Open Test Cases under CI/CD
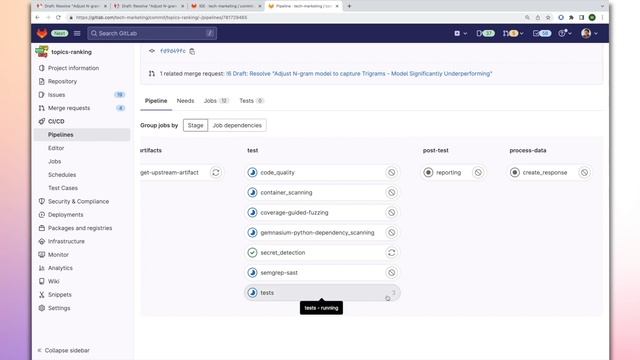 [62, 188]
